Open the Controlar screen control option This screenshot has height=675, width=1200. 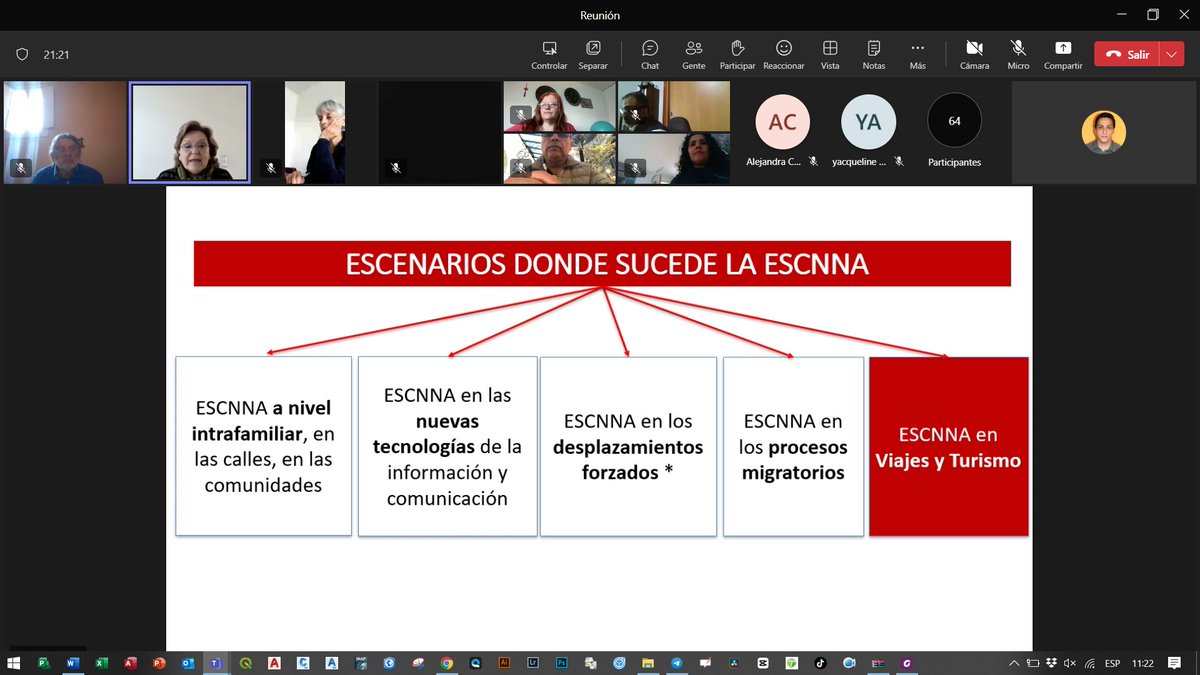[549, 54]
